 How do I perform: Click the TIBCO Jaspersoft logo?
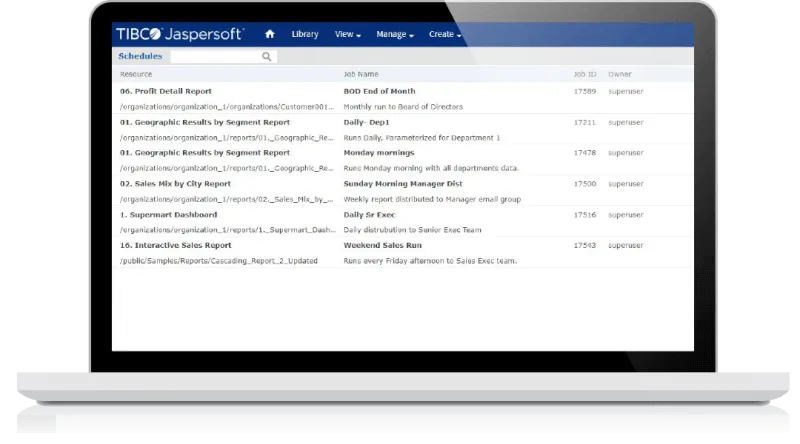(180, 34)
